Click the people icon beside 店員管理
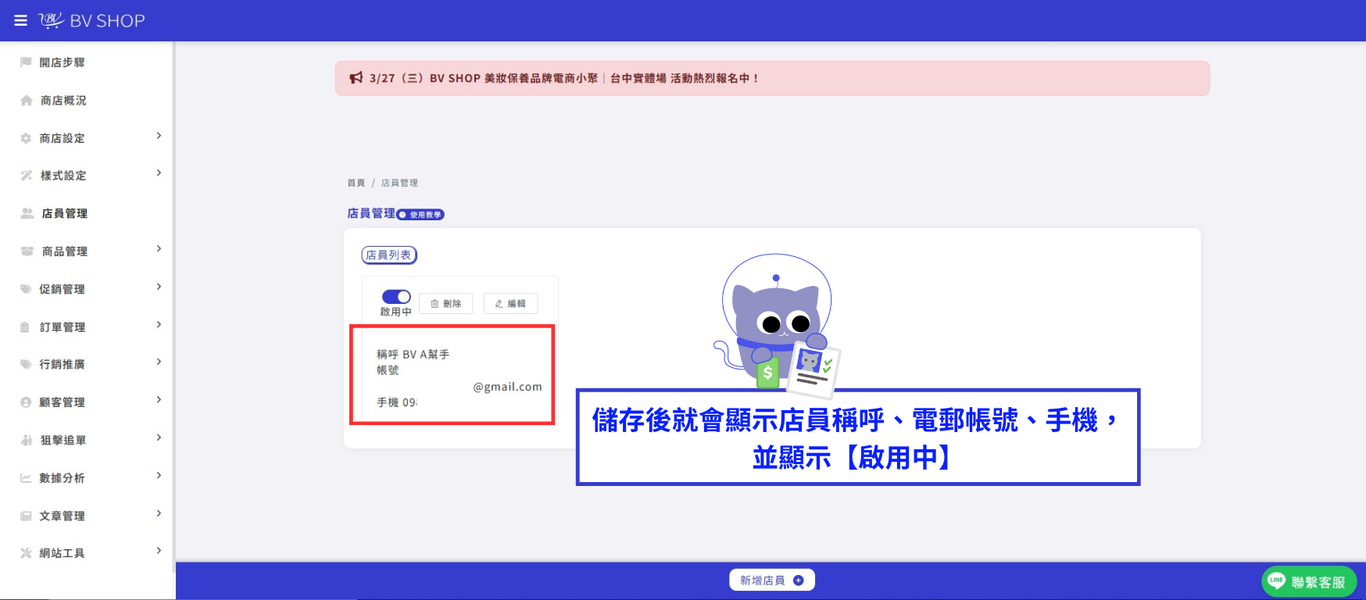This screenshot has height=600, width=1366. click(27, 214)
